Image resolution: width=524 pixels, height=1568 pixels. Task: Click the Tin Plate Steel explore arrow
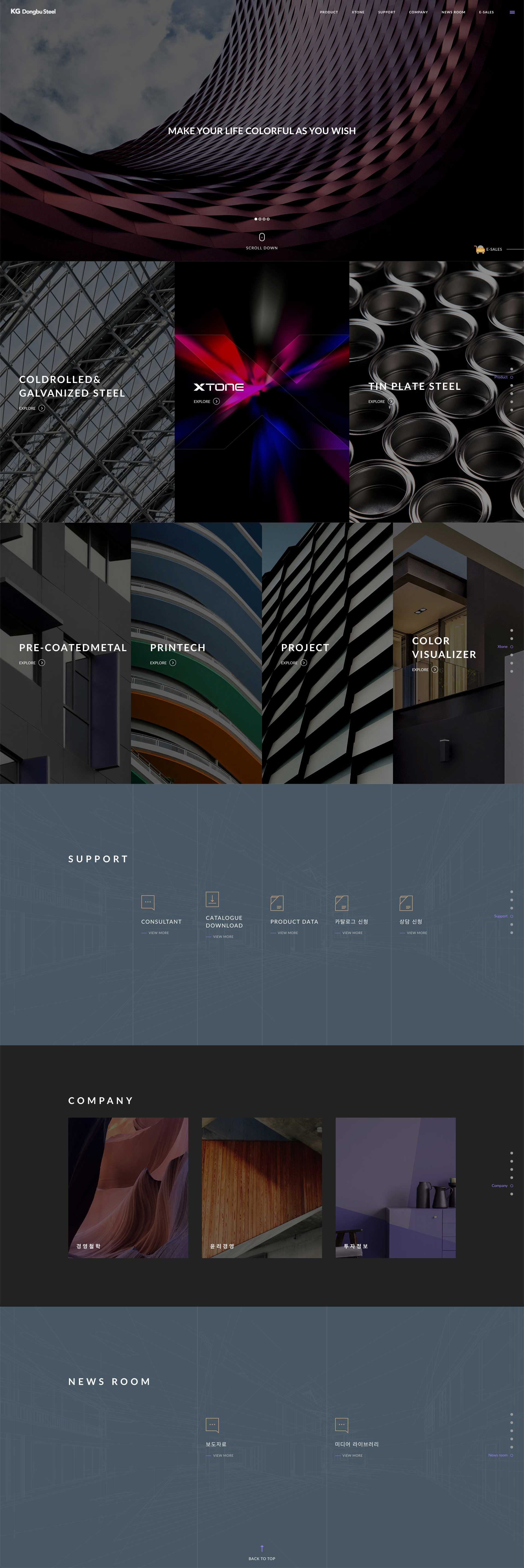(x=391, y=401)
